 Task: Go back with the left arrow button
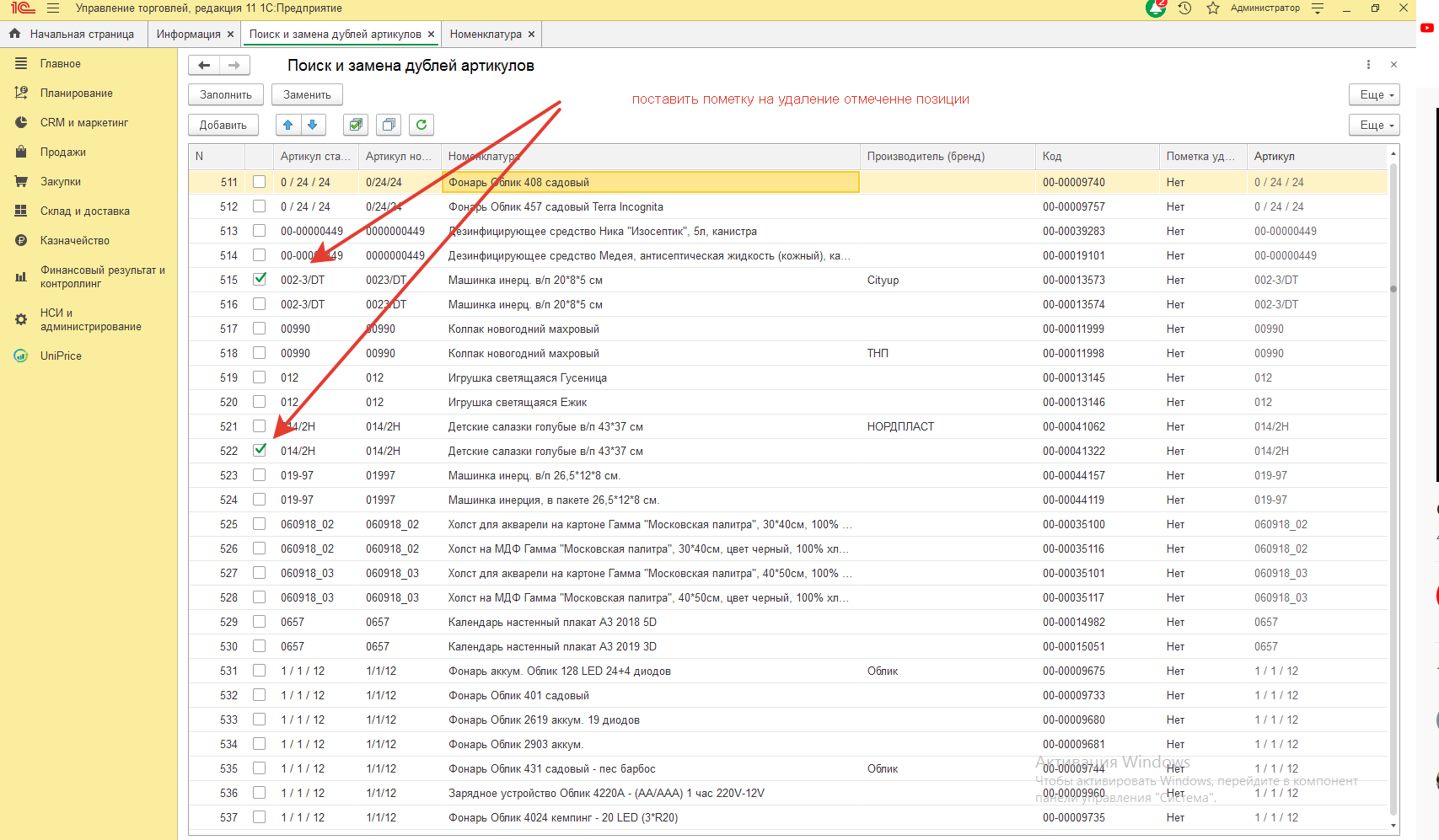pyautogui.click(x=204, y=66)
